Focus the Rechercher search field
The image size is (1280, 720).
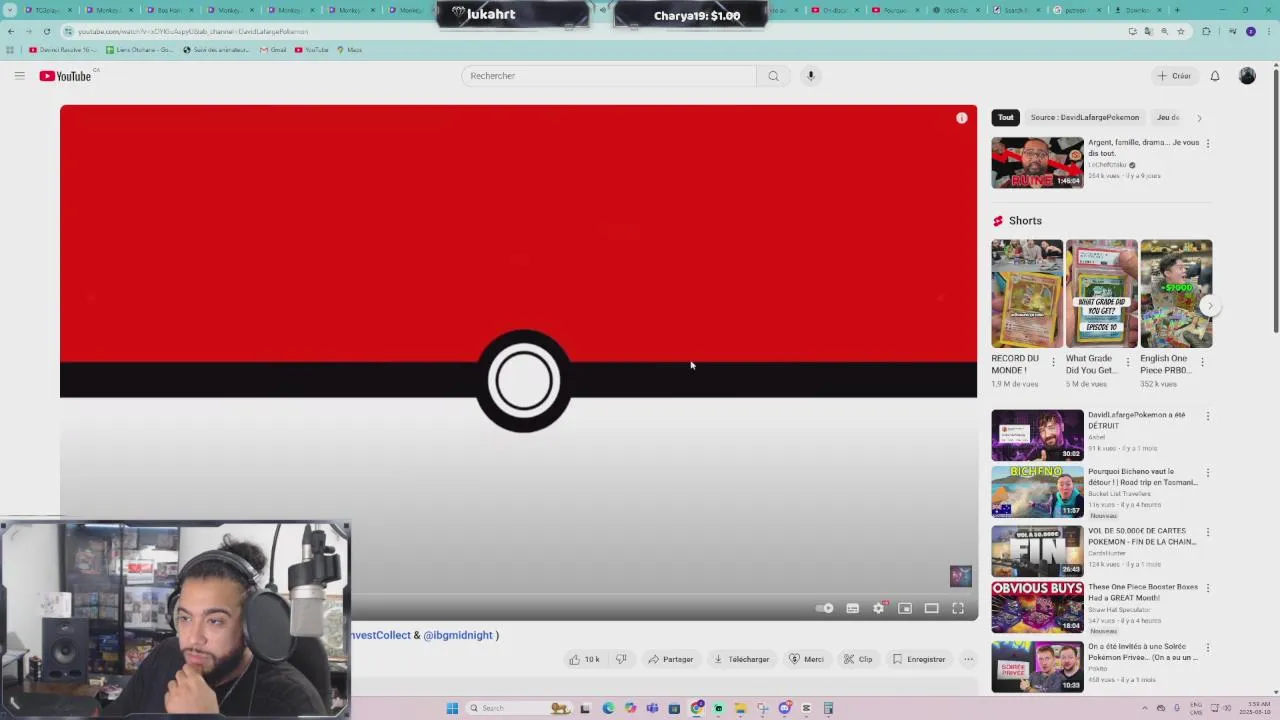[608, 76]
